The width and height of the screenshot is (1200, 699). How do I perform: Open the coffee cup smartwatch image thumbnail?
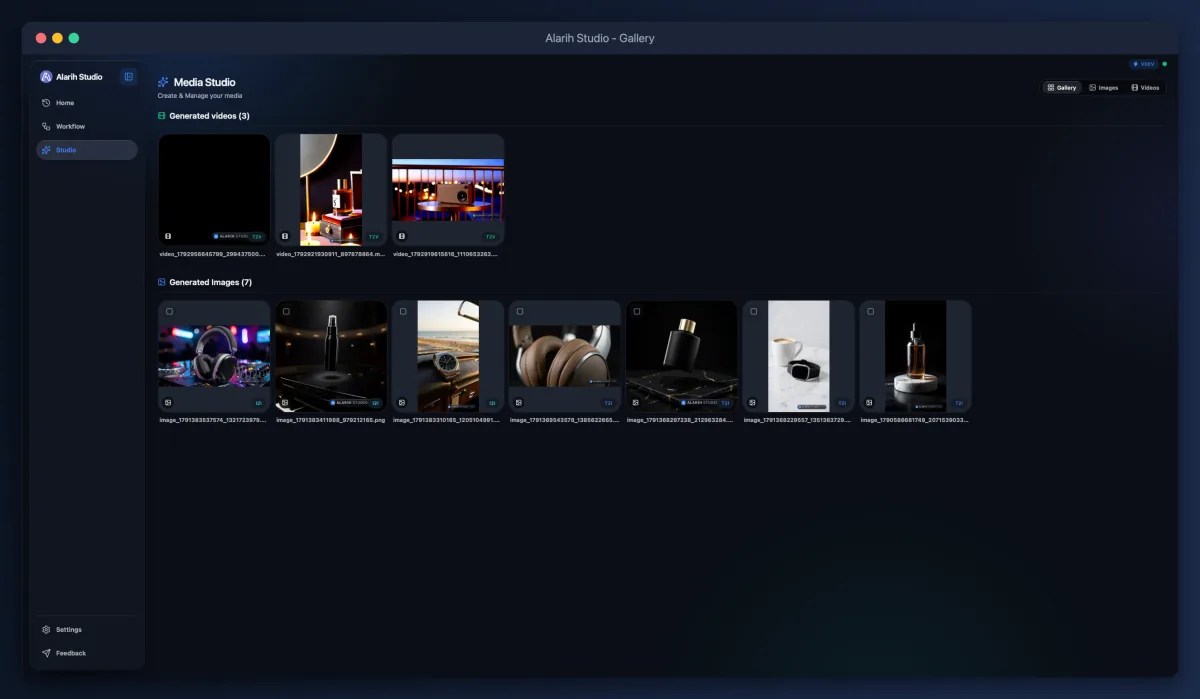coord(798,356)
